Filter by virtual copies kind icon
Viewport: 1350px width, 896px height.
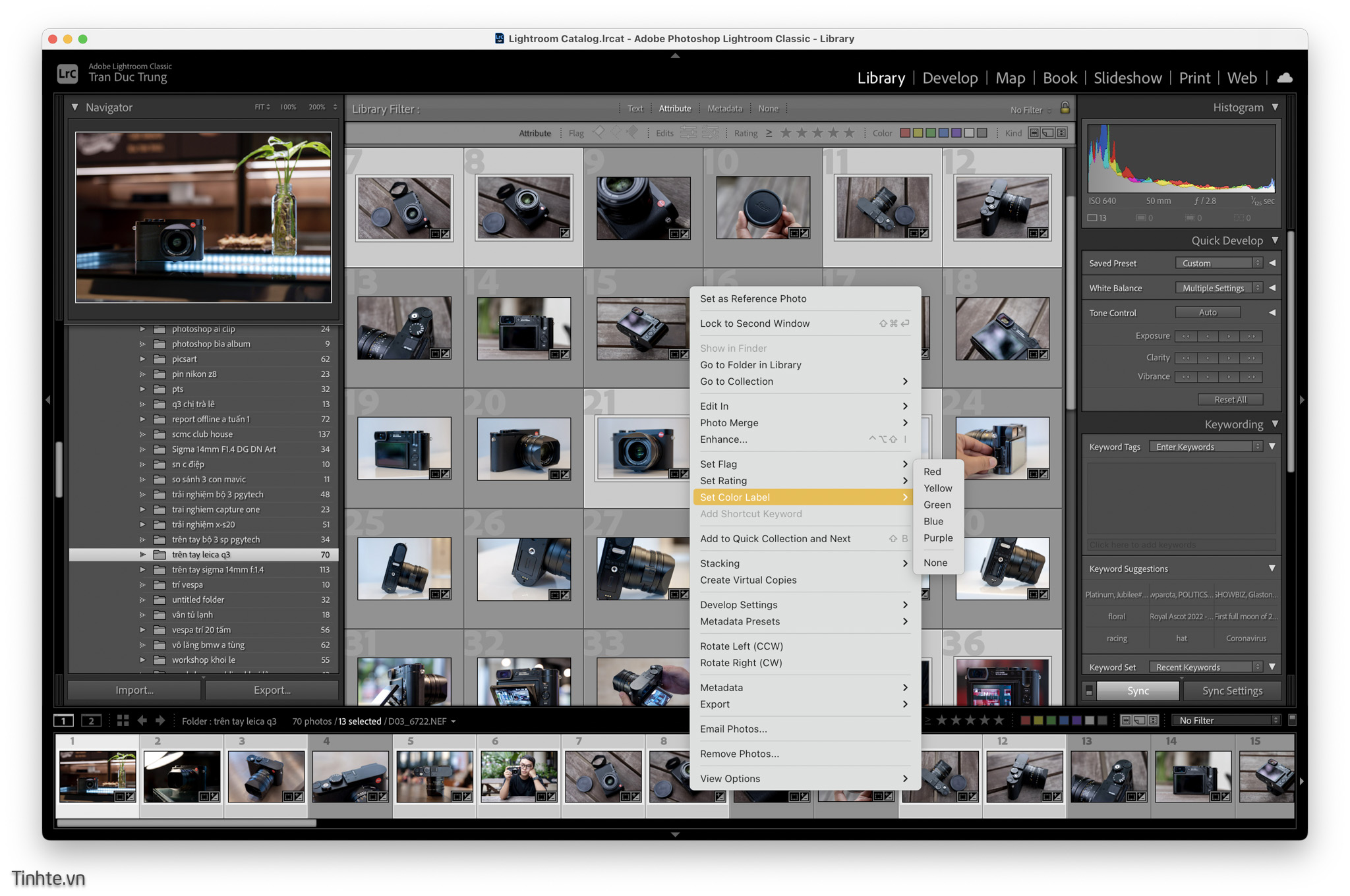pos(1047,133)
